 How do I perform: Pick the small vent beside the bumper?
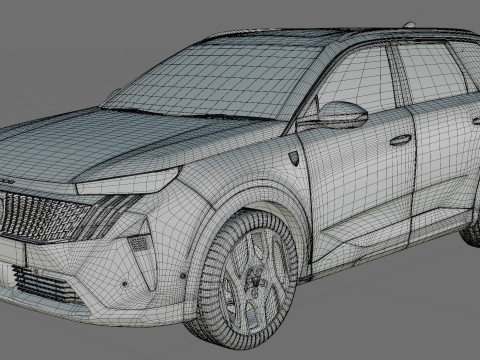(x=139, y=243)
